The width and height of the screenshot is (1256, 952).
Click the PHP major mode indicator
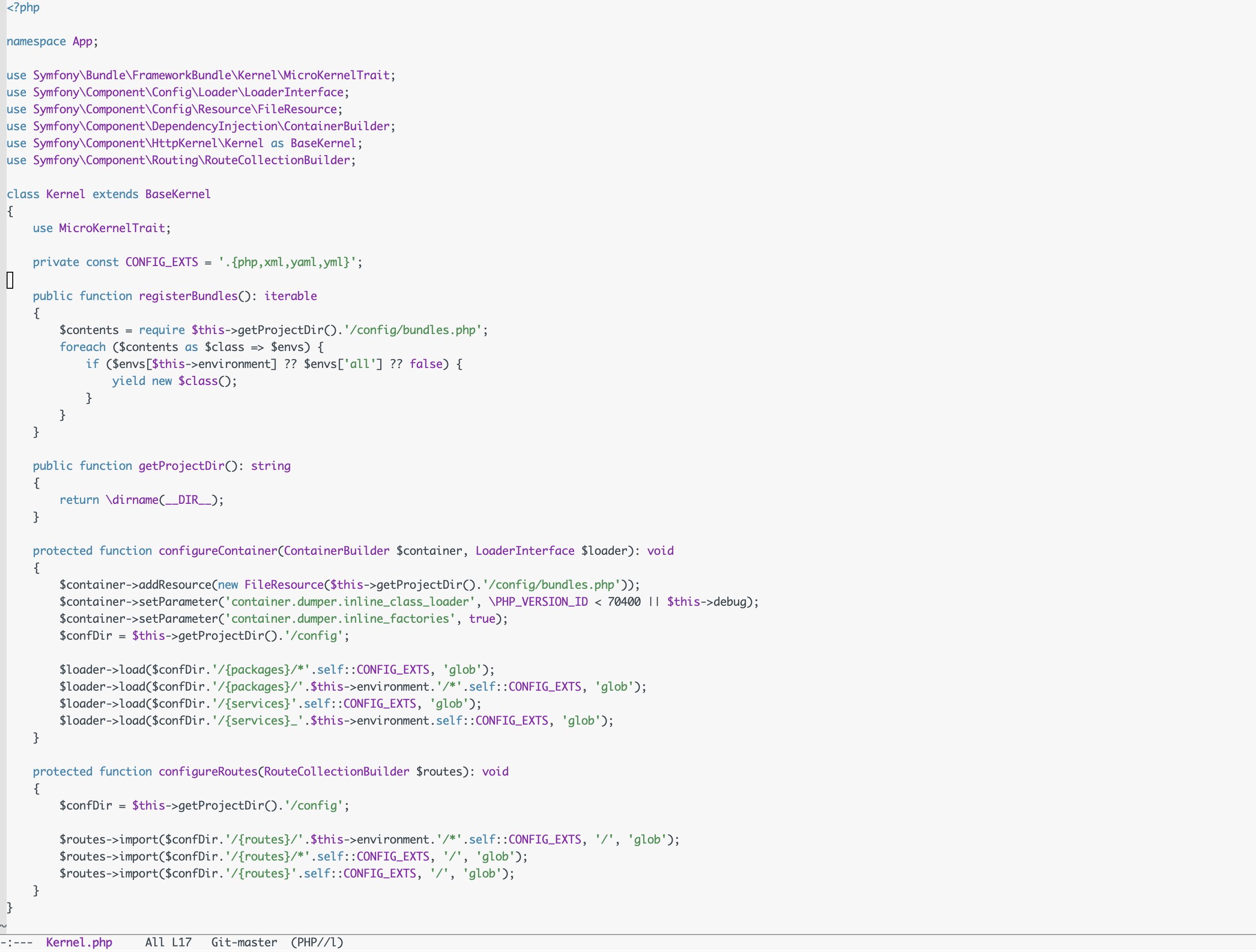(x=317, y=943)
